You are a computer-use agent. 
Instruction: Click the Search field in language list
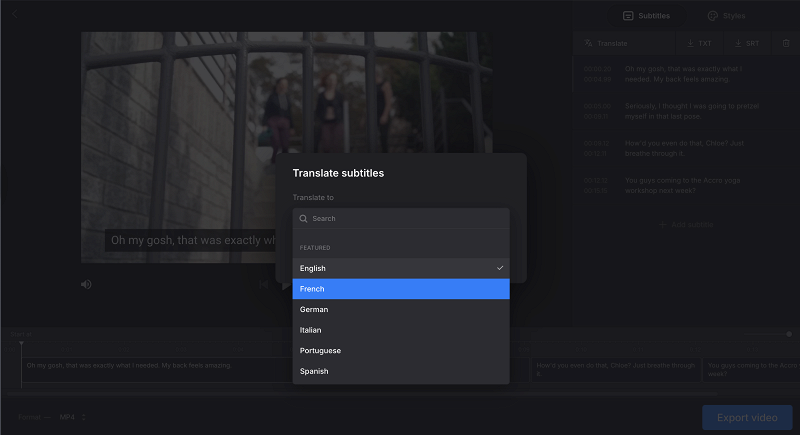click(401, 218)
